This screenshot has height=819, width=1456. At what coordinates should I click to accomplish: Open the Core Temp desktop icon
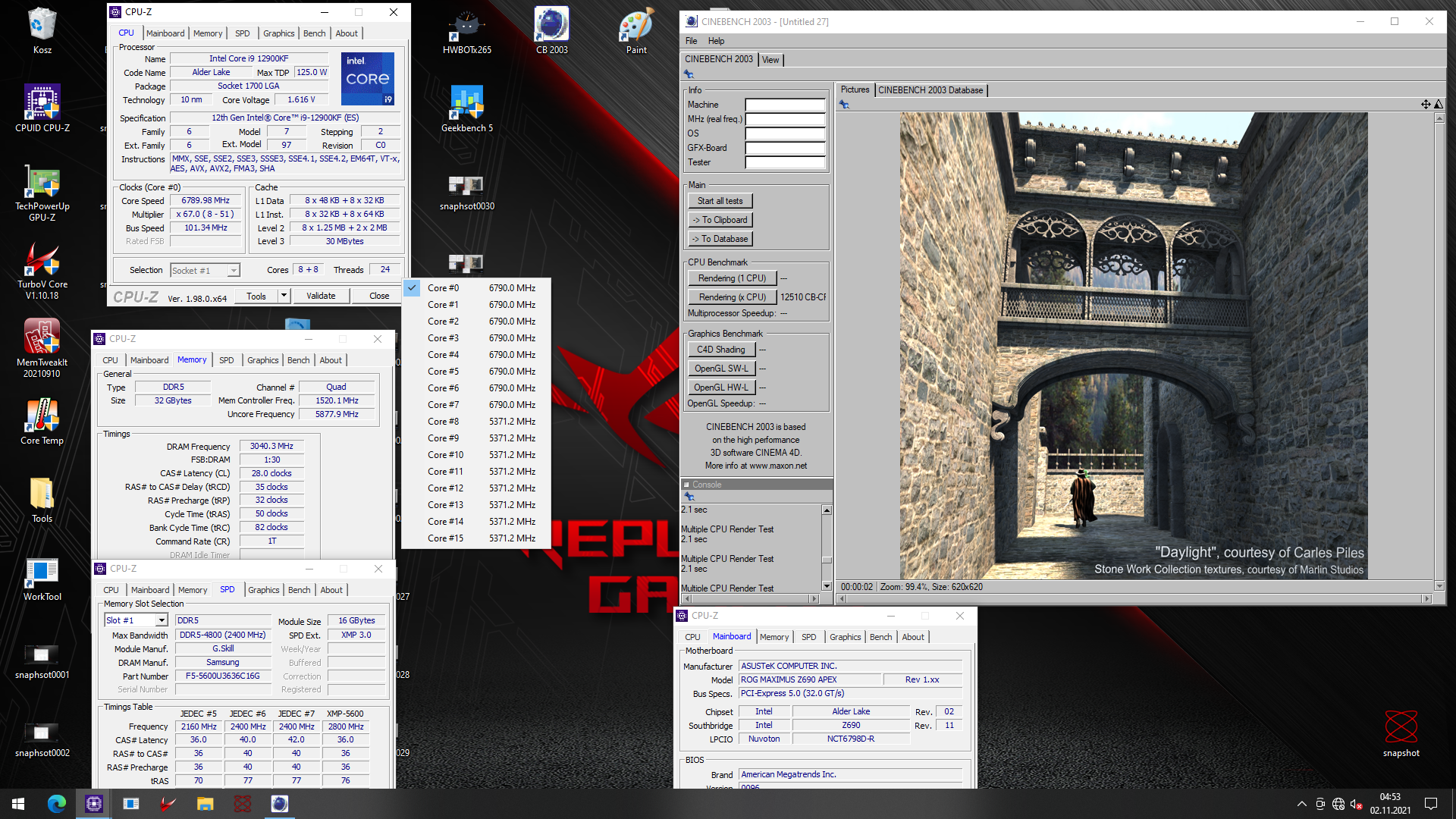[x=42, y=421]
